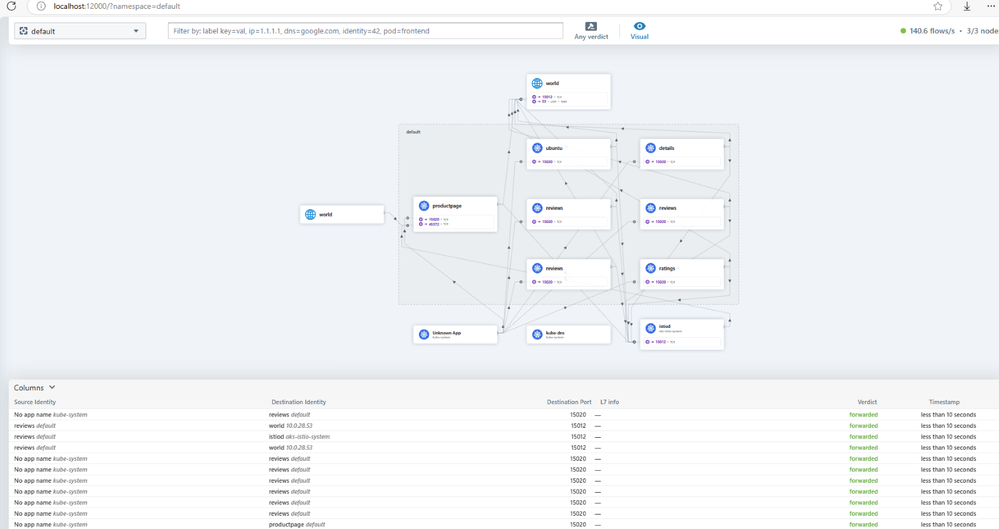The height and width of the screenshot is (529, 999).
Task: Click port icon beside details 15020
Action: pyautogui.click(x=647, y=162)
